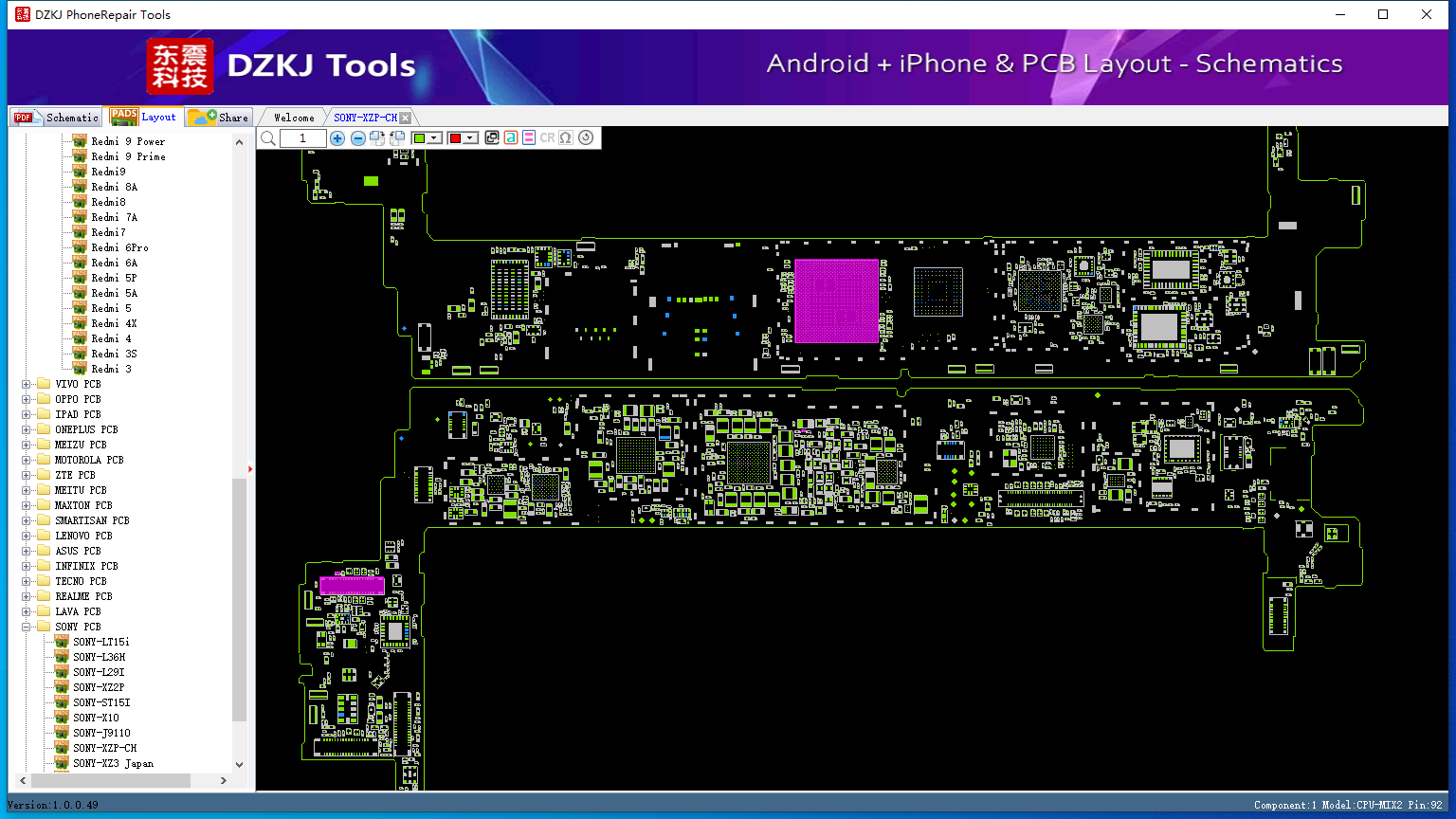Open the SONY-XZ3 Japan layout
The width and height of the screenshot is (1456, 819).
click(113, 763)
